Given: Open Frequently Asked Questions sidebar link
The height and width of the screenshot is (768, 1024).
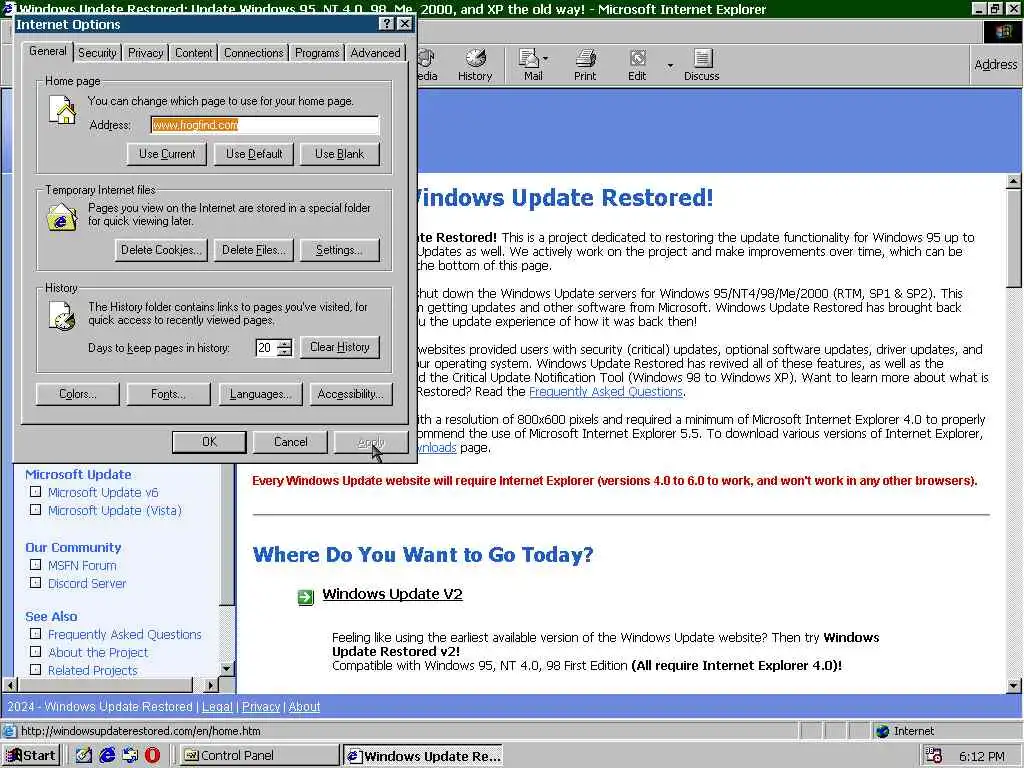Looking at the screenshot, I should tap(125, 635).
